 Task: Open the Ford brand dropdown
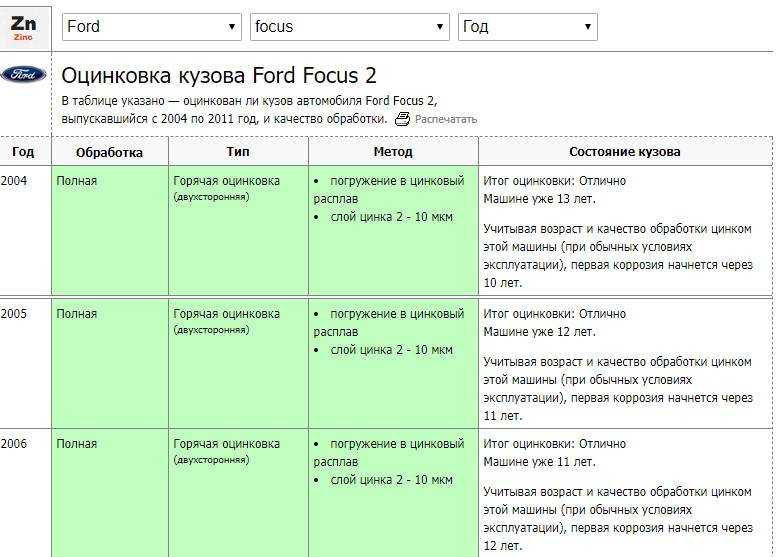152,27
